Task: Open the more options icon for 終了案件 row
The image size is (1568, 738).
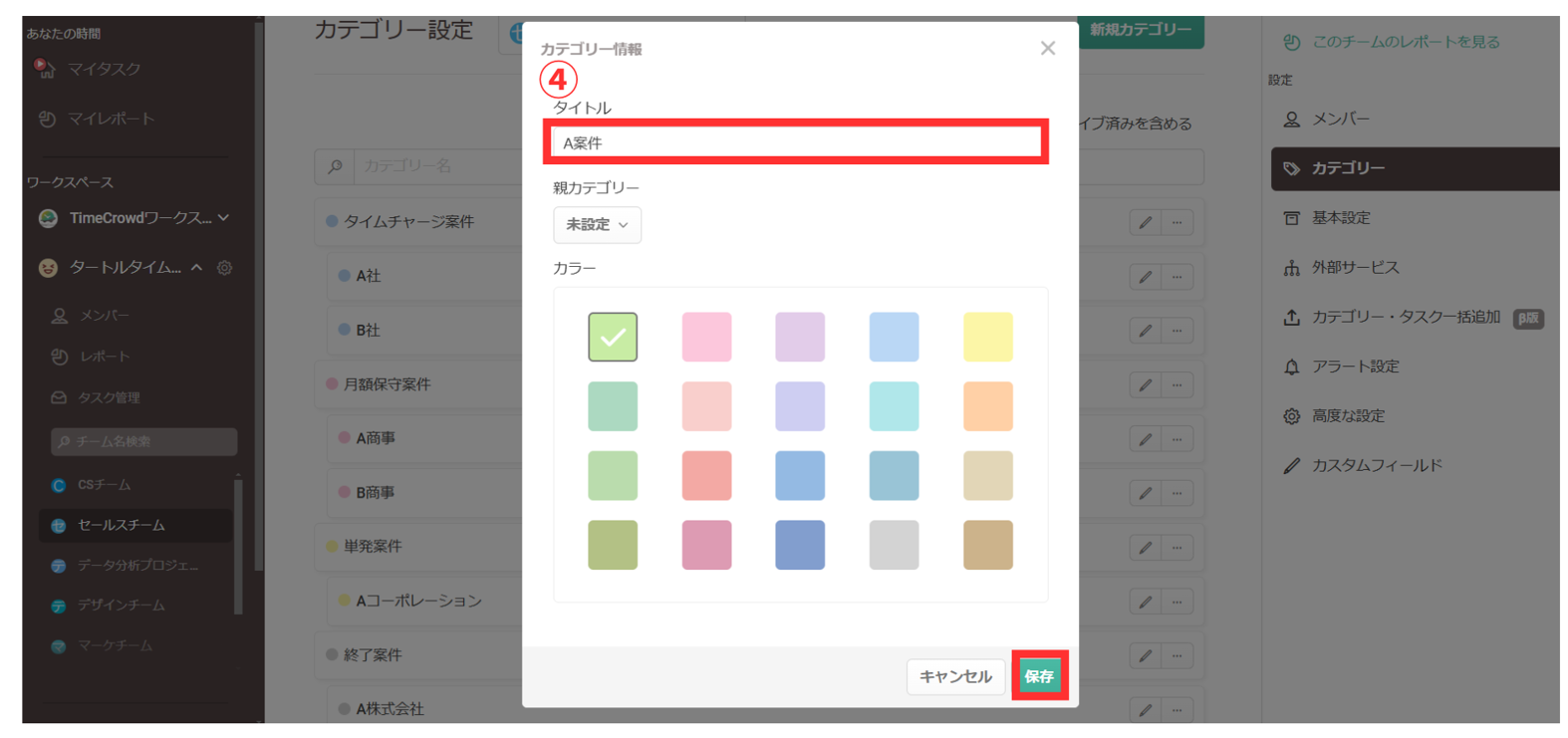Action: point(1176,656)
